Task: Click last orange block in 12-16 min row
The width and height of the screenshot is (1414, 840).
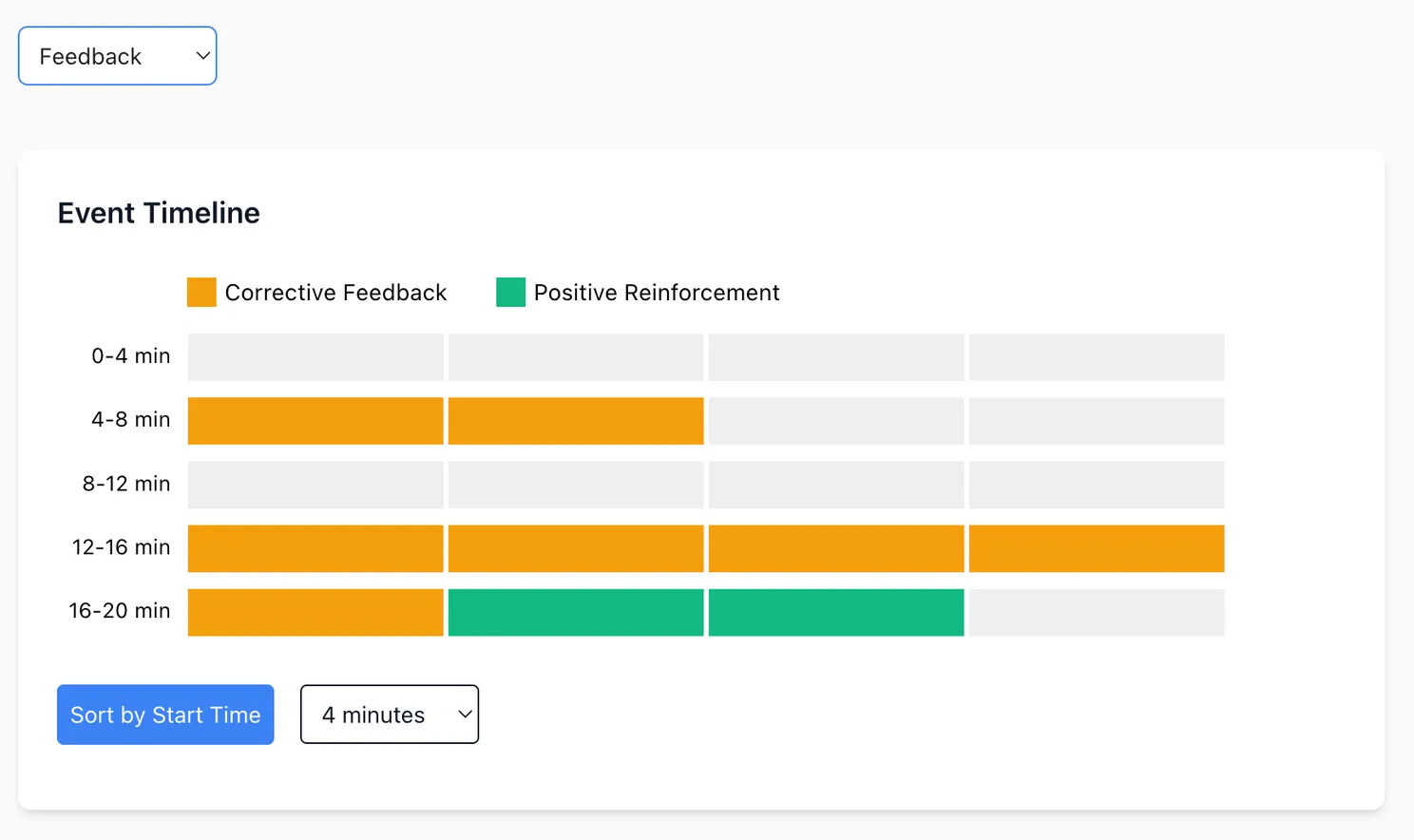Action: [x=1097, y=548]
